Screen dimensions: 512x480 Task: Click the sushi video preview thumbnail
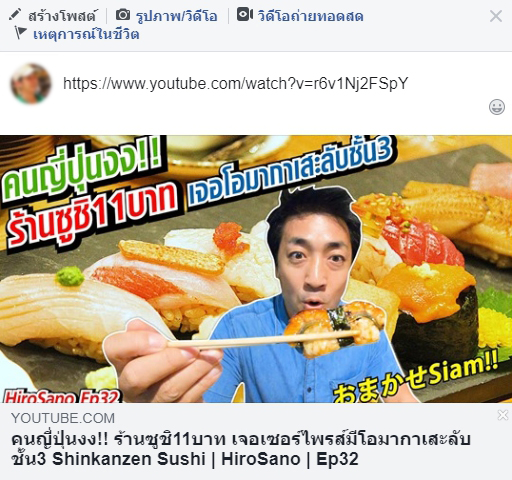pyautogui.click(x=256, y=269)
